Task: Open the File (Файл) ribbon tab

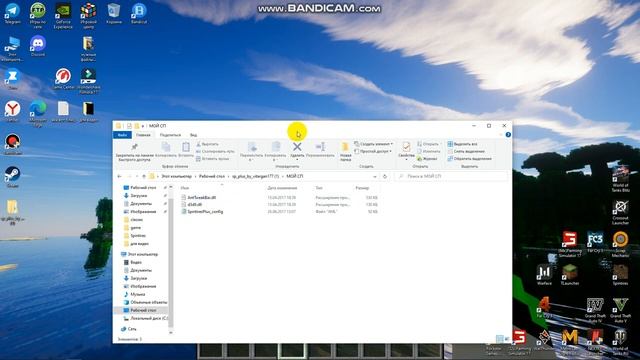Action: click(122, 135)
